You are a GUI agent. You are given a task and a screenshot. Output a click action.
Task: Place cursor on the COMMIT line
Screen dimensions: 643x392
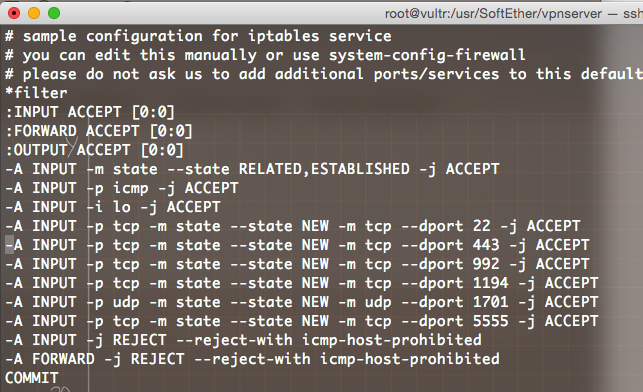32,378
